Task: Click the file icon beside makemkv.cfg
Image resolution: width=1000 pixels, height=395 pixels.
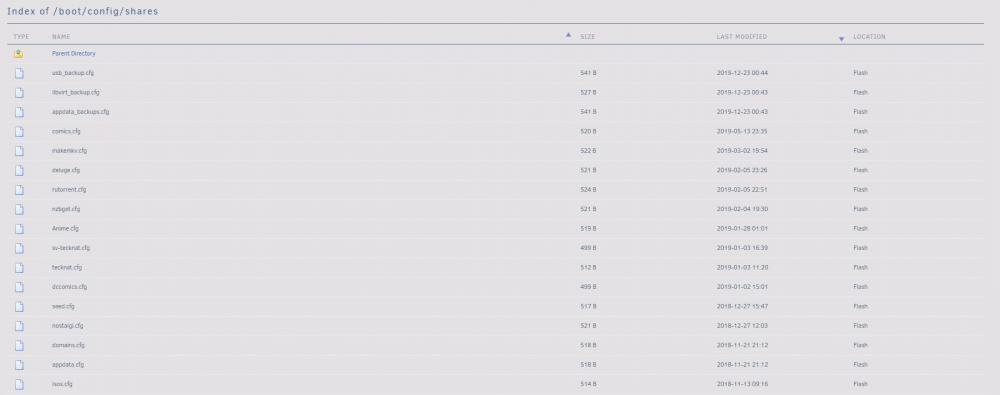Action: pyautogui.click(x=19, y=151)
